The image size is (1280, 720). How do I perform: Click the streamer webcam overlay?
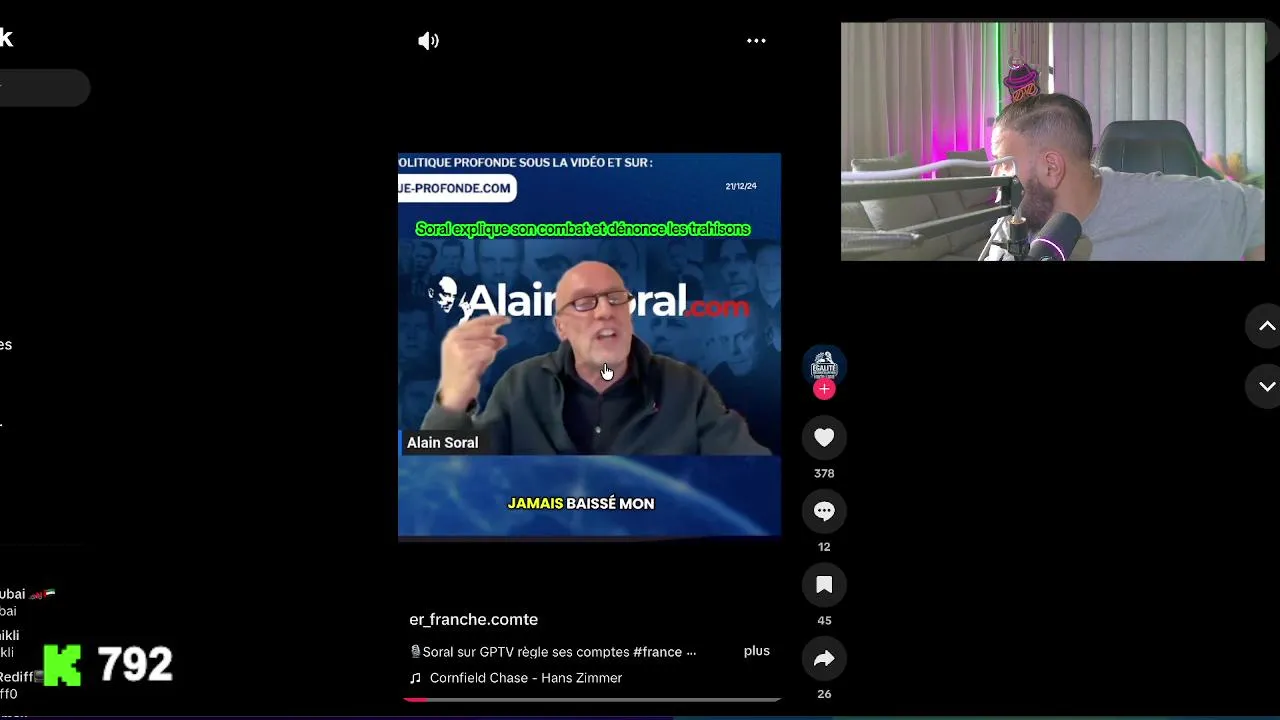1053,141
